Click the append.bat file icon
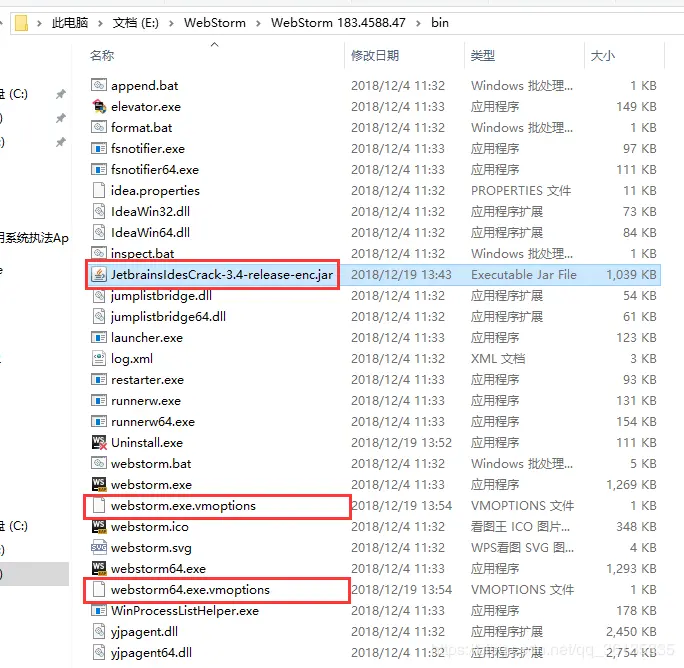 [99, 85]
